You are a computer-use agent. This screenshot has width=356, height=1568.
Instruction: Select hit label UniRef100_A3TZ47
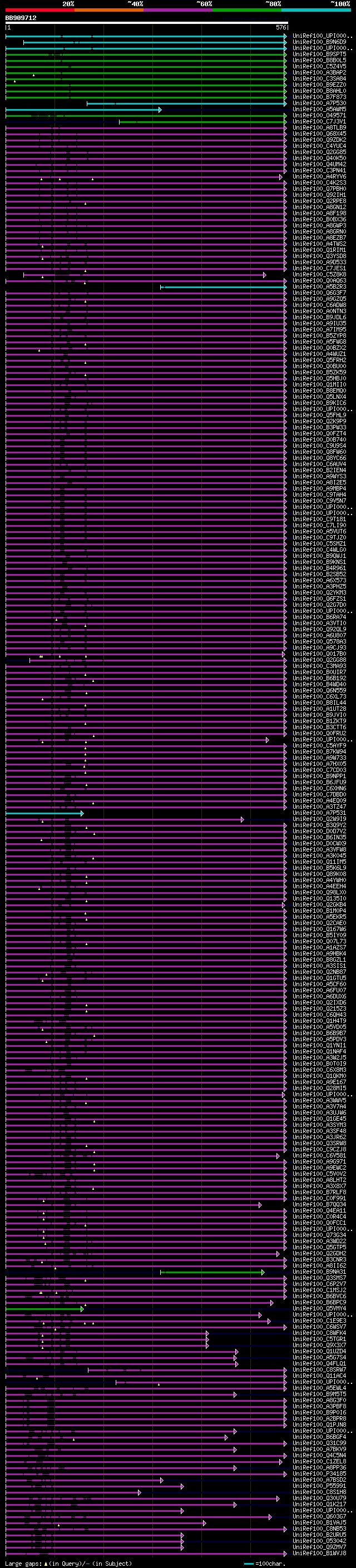(319, 807)
